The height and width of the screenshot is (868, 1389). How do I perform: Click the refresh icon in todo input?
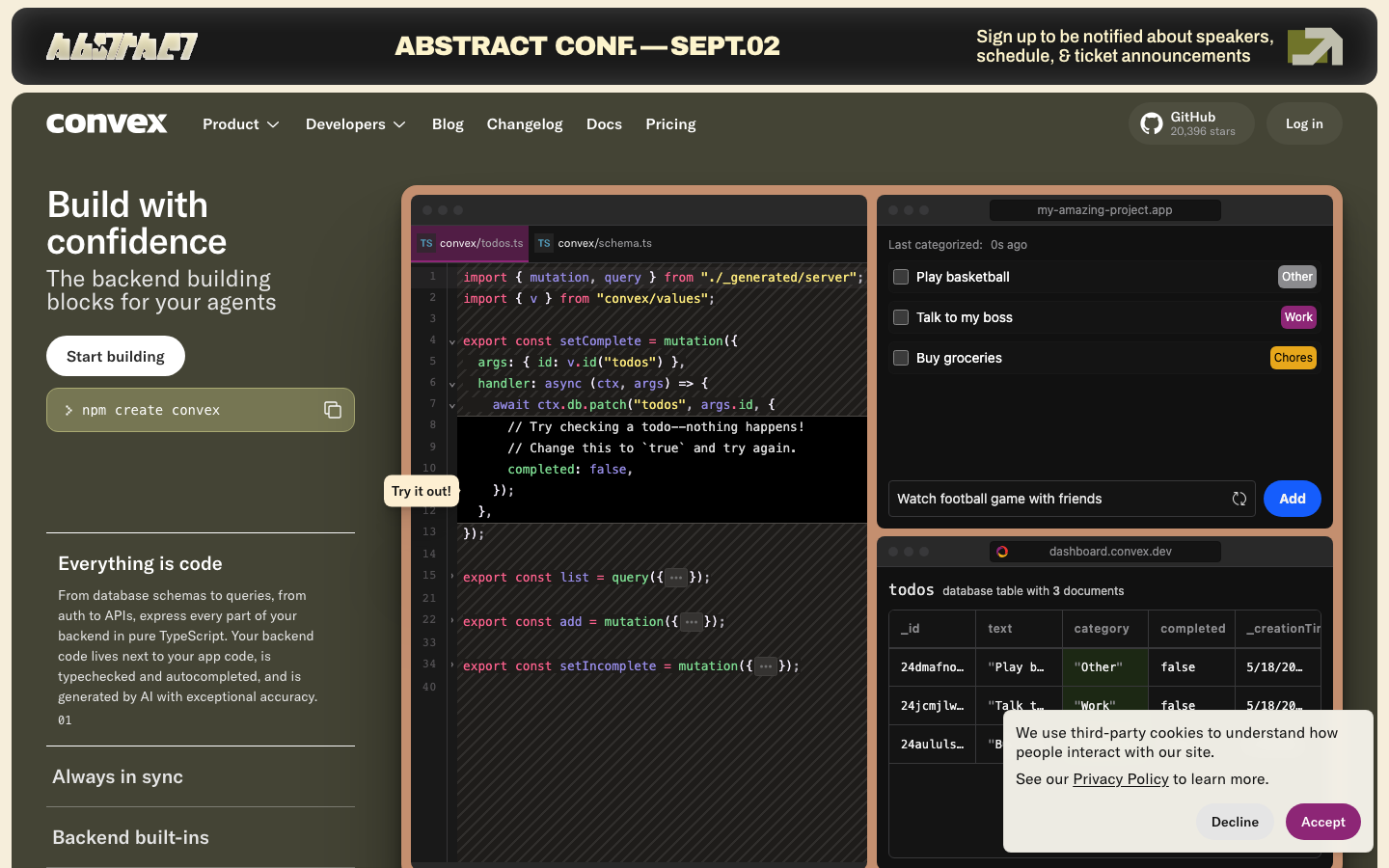[x=1239, y=499]
